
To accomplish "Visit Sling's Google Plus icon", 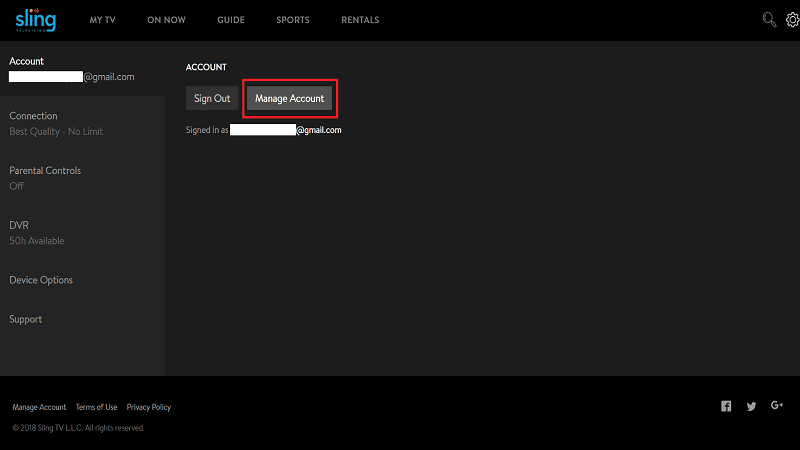I will point(777,405).
